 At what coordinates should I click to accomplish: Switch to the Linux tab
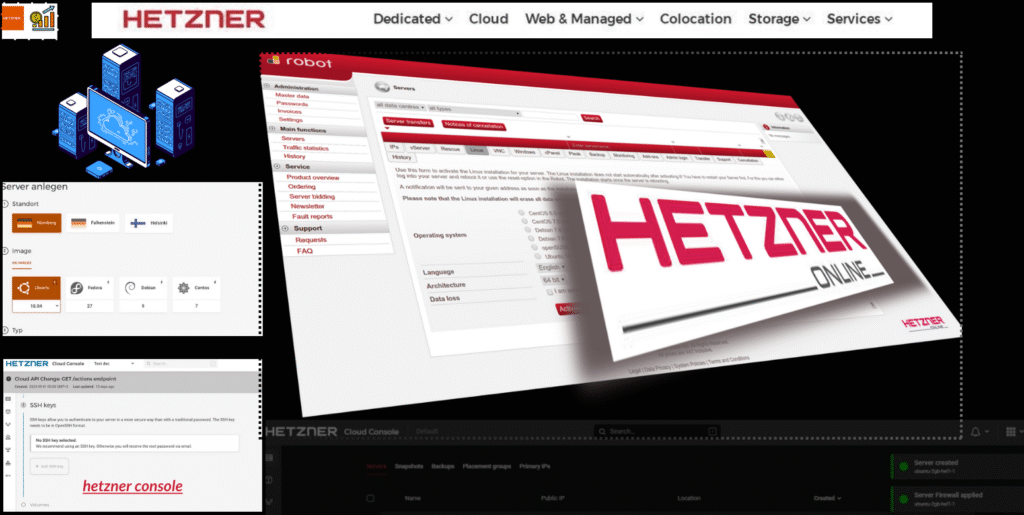[476, 150]
